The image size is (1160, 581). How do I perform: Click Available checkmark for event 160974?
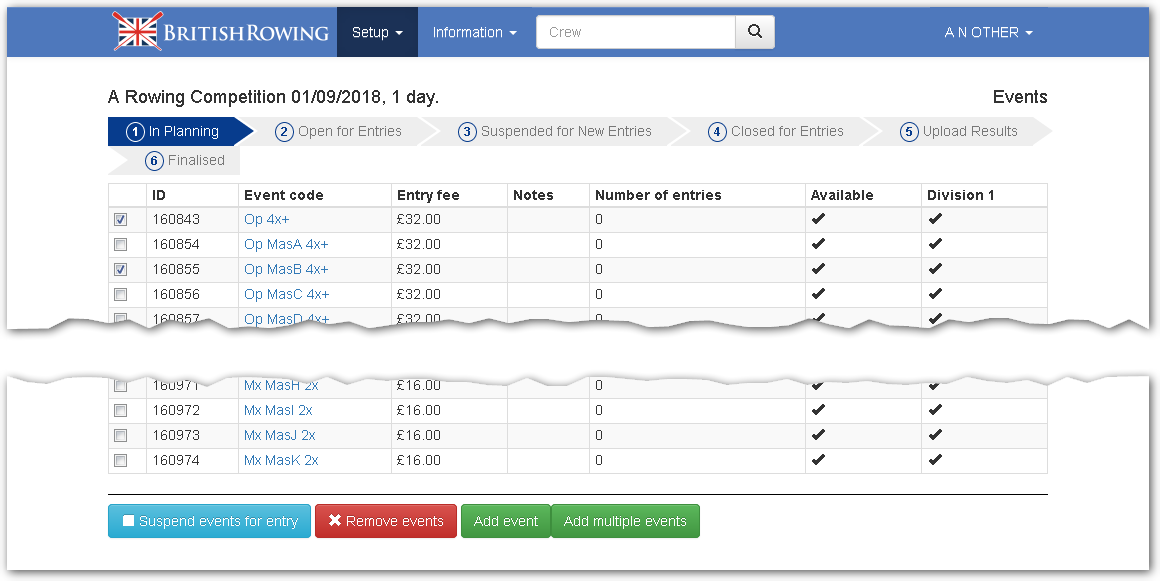(818, 460)
